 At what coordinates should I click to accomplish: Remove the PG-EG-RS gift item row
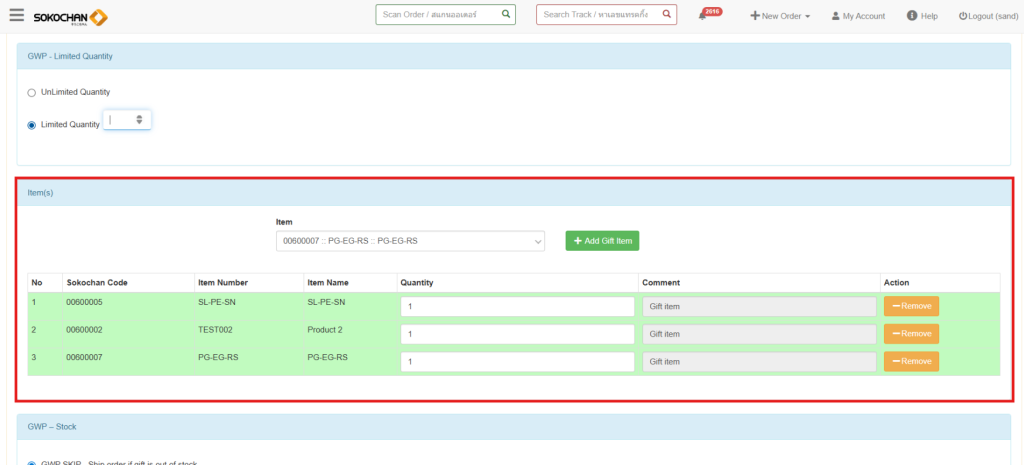click(x=911, y=361)
